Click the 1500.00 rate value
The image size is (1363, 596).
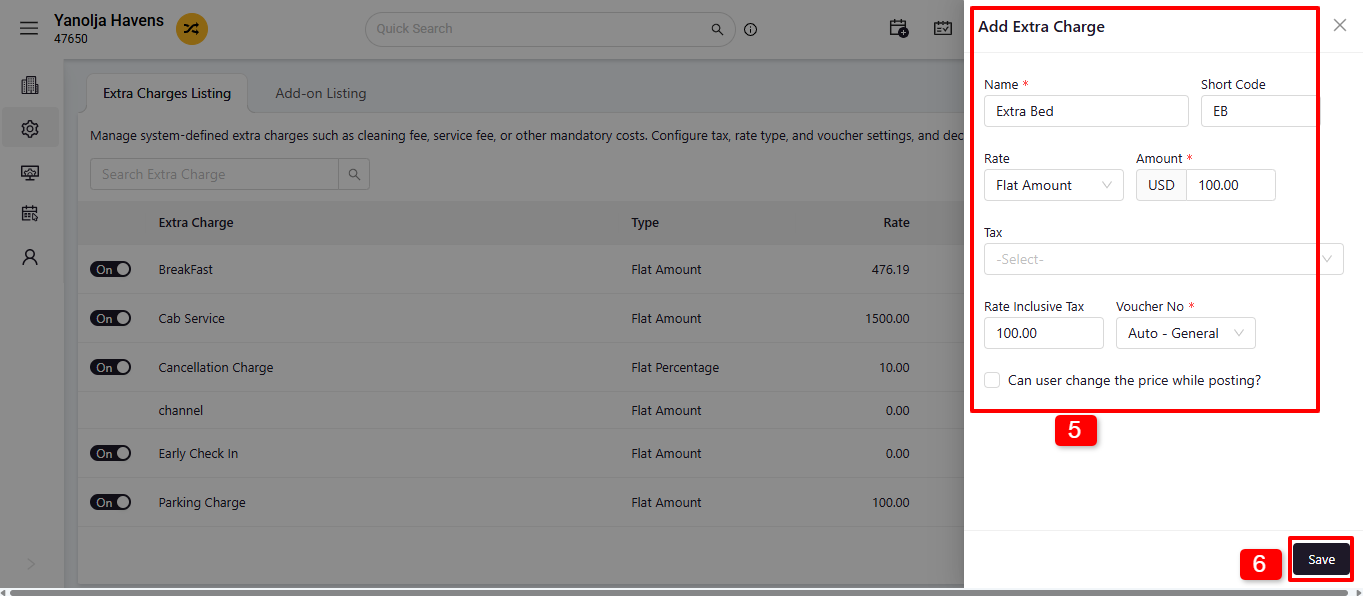coord(887,318)
